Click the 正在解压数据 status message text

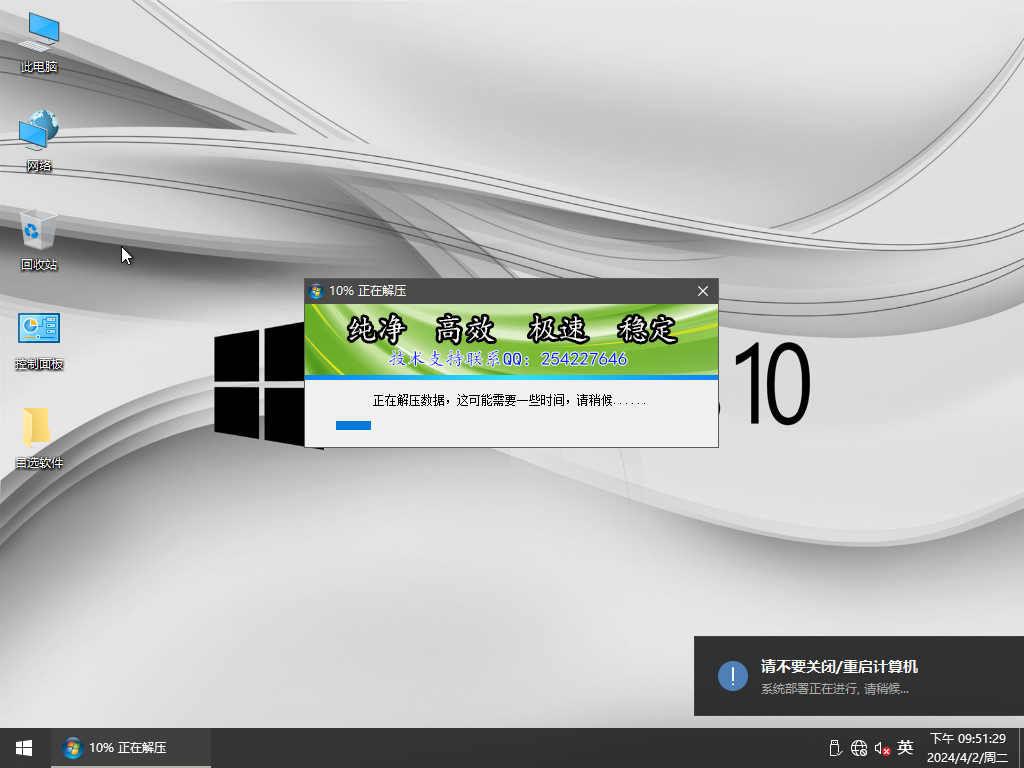point(509,400)
